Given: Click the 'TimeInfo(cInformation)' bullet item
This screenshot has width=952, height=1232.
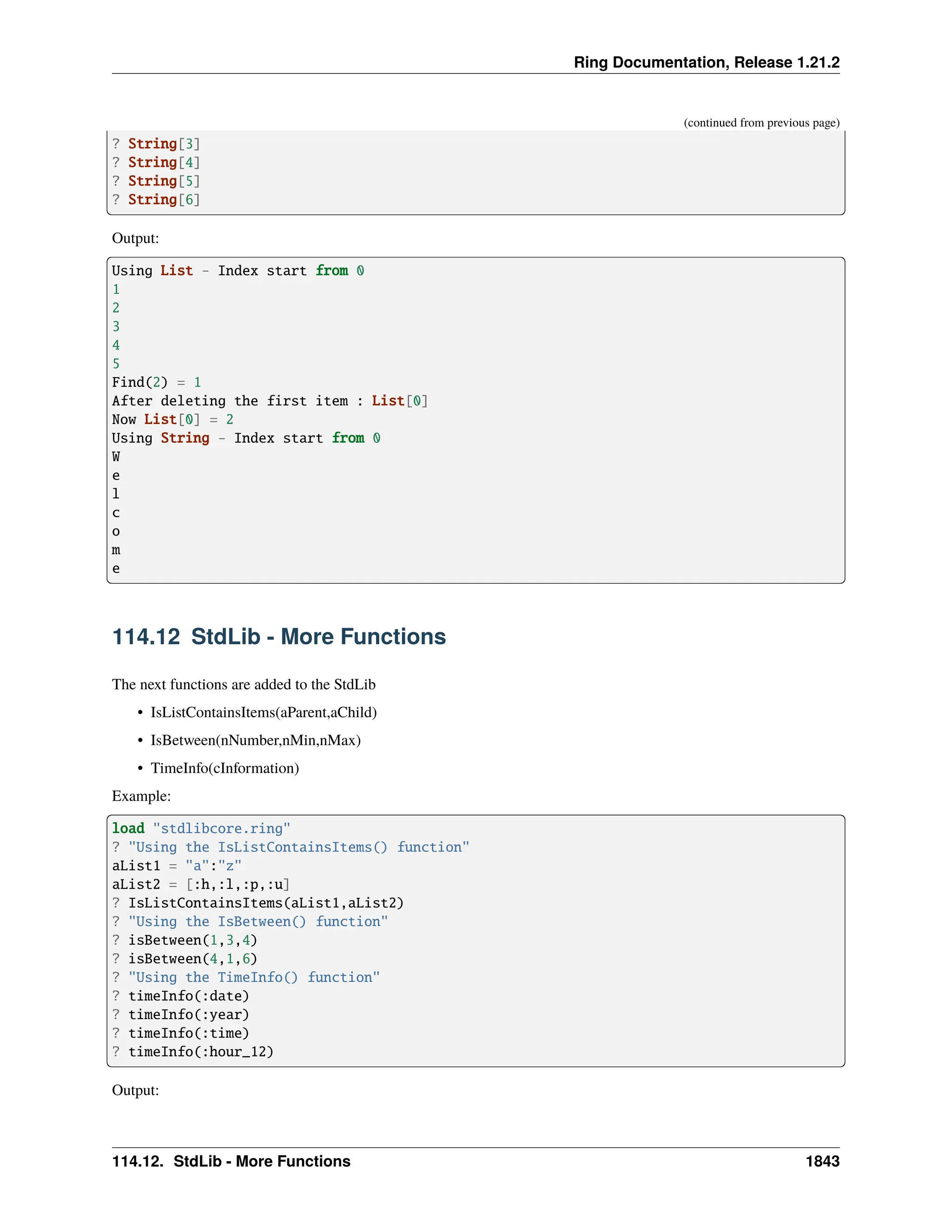Looking at the screenshot, I should click(x=225, y=768).
